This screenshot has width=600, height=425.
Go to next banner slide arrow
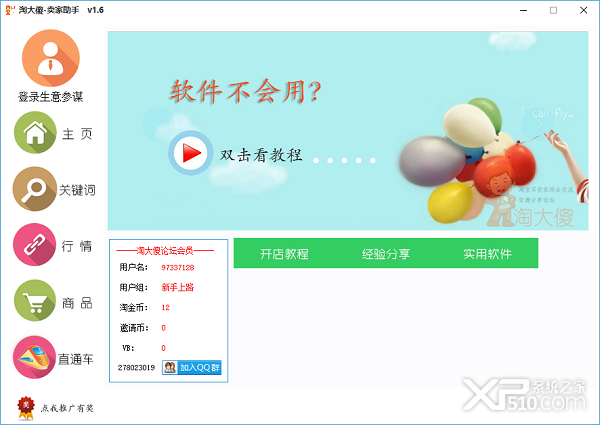coord(538,124)
